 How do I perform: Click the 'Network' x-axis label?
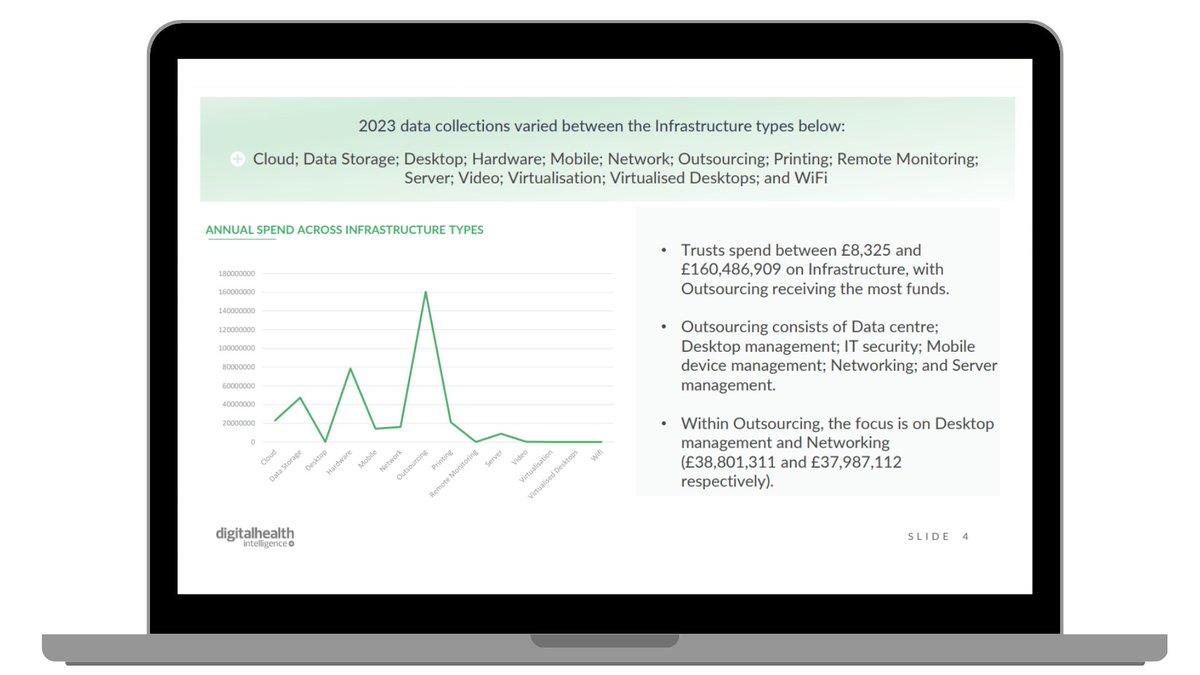click(x=391, y=460)
